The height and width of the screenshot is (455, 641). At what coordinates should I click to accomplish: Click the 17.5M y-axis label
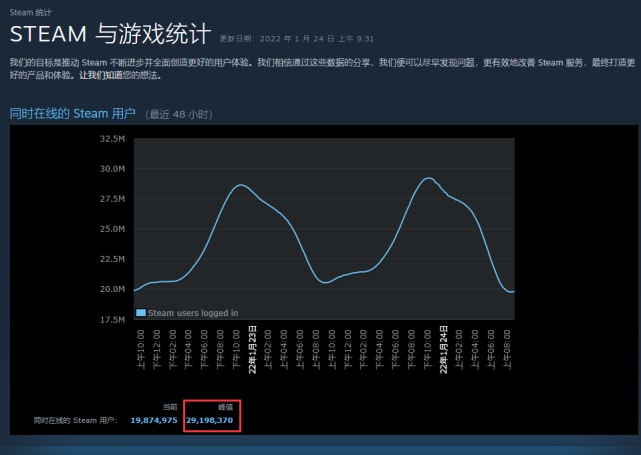[112, 320]
